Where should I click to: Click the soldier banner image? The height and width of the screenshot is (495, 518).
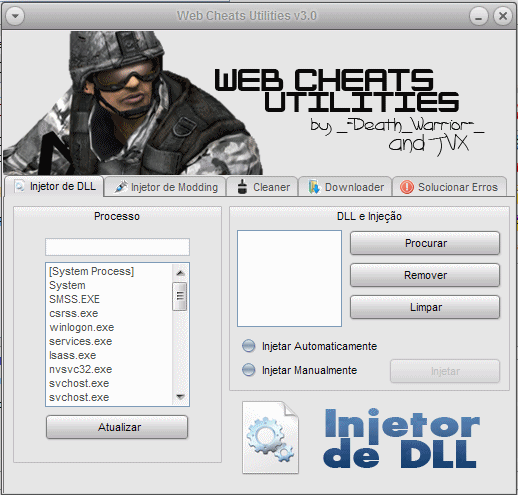(133, 103)
